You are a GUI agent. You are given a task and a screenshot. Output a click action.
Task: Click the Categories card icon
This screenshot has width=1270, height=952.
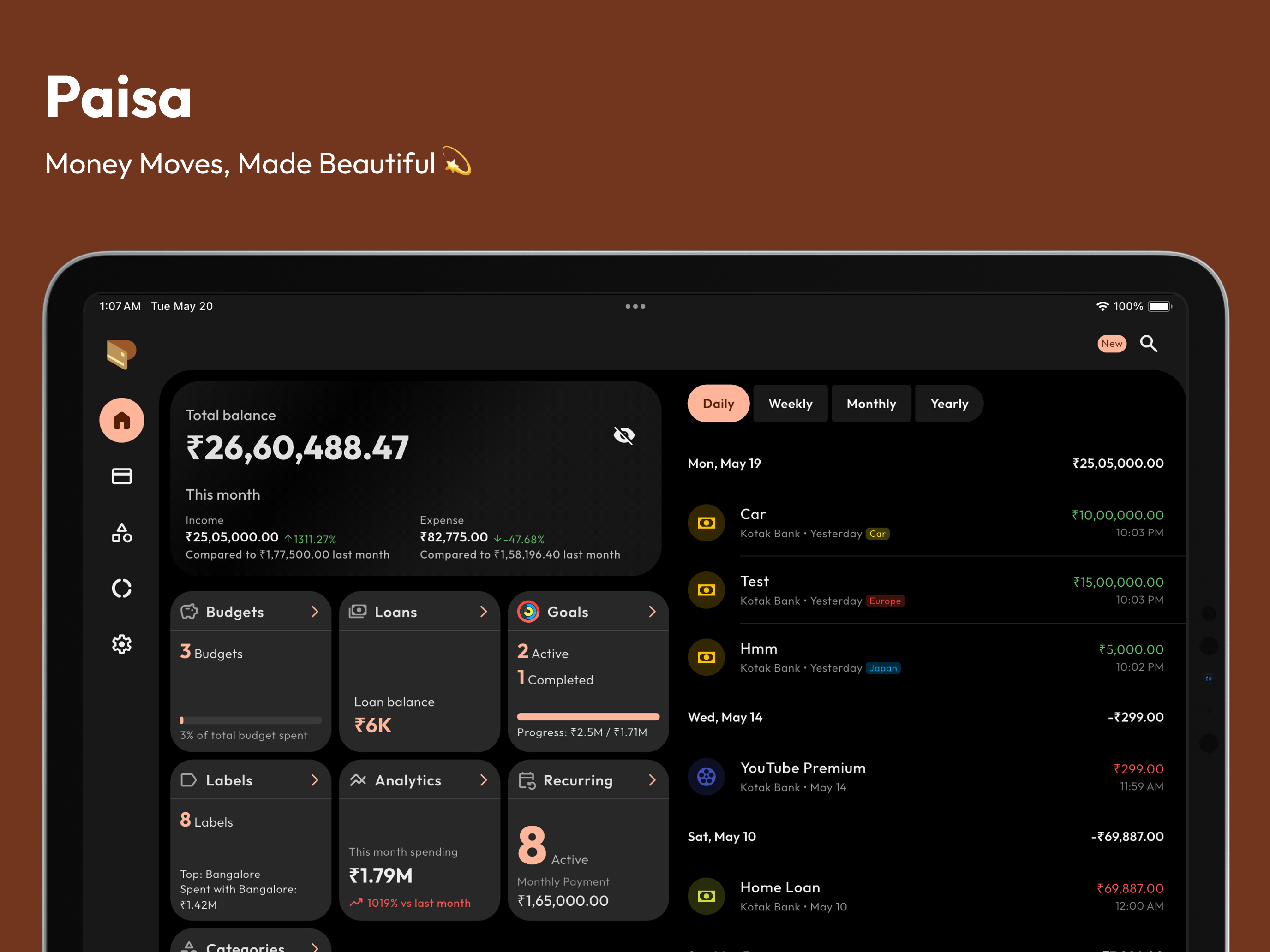(x=189, y=947)
